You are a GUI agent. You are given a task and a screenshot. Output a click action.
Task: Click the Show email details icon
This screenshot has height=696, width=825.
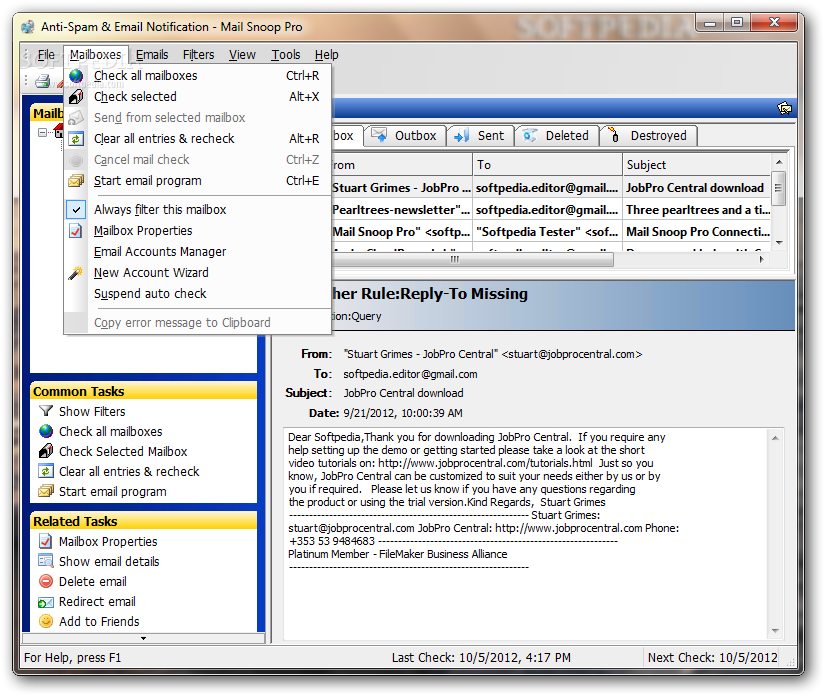[46, 561]
